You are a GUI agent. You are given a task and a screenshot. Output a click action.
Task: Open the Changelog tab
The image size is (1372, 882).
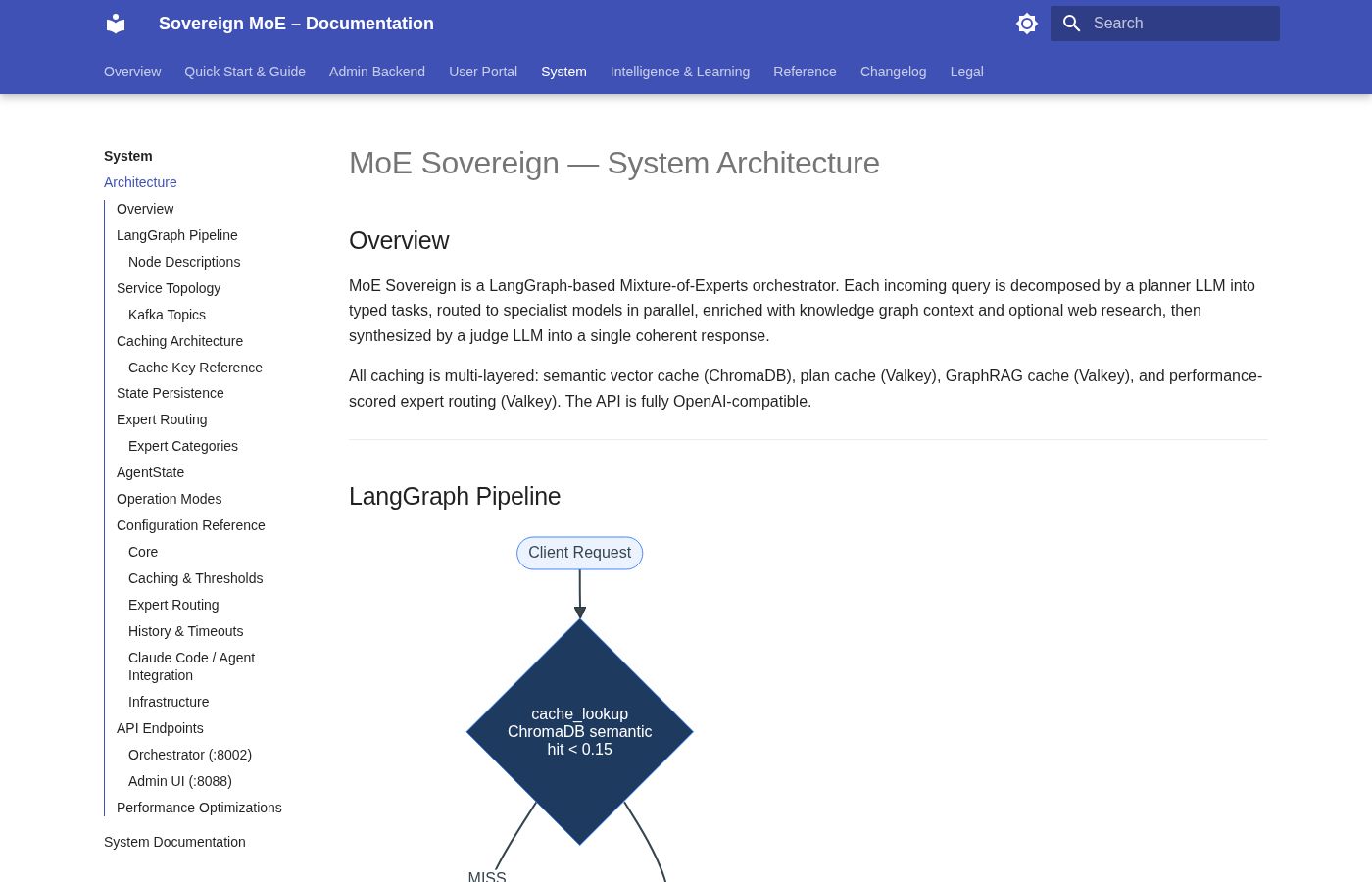(893, 72)
